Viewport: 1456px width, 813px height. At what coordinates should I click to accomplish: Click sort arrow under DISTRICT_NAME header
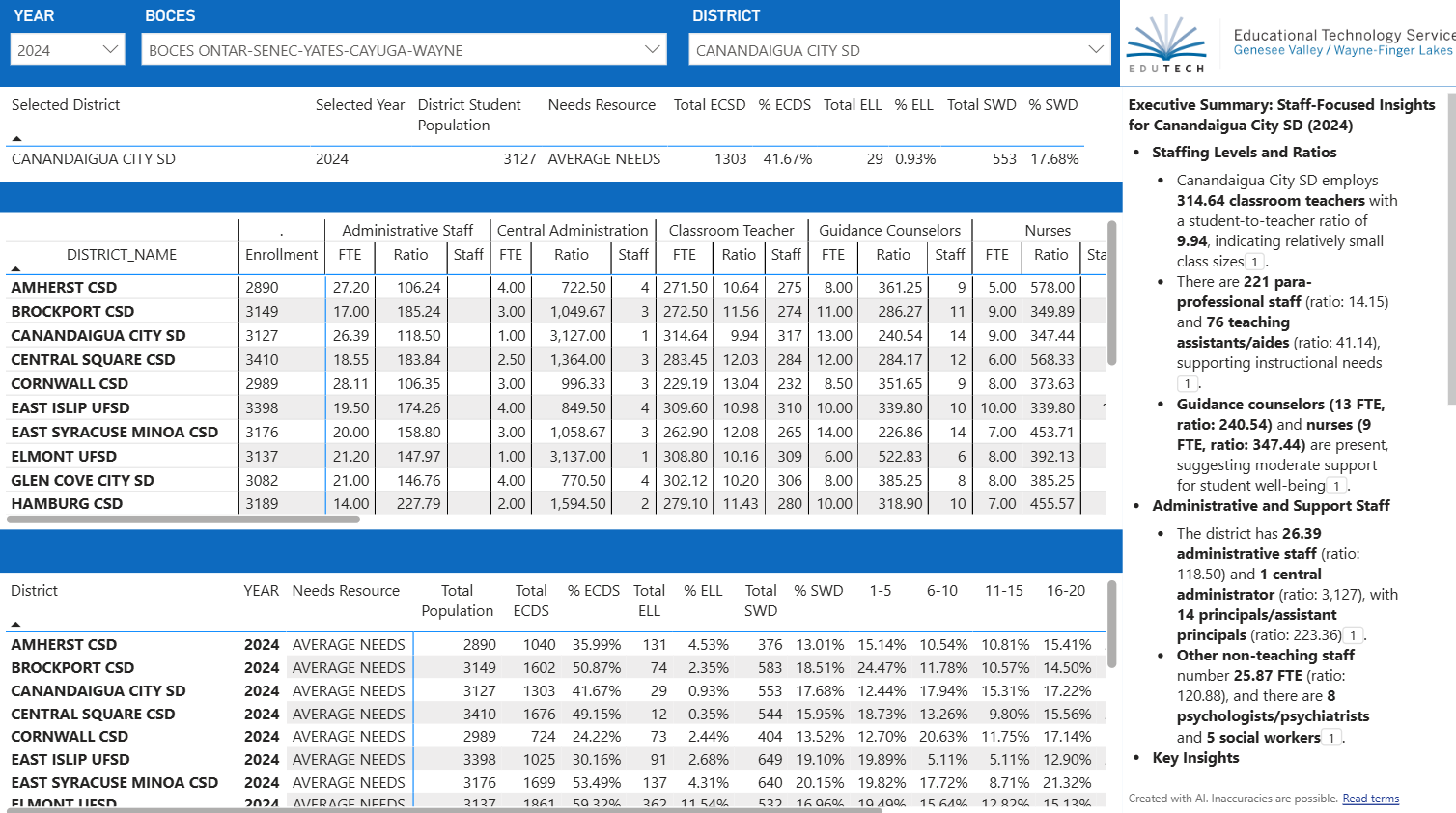[15, 269]
